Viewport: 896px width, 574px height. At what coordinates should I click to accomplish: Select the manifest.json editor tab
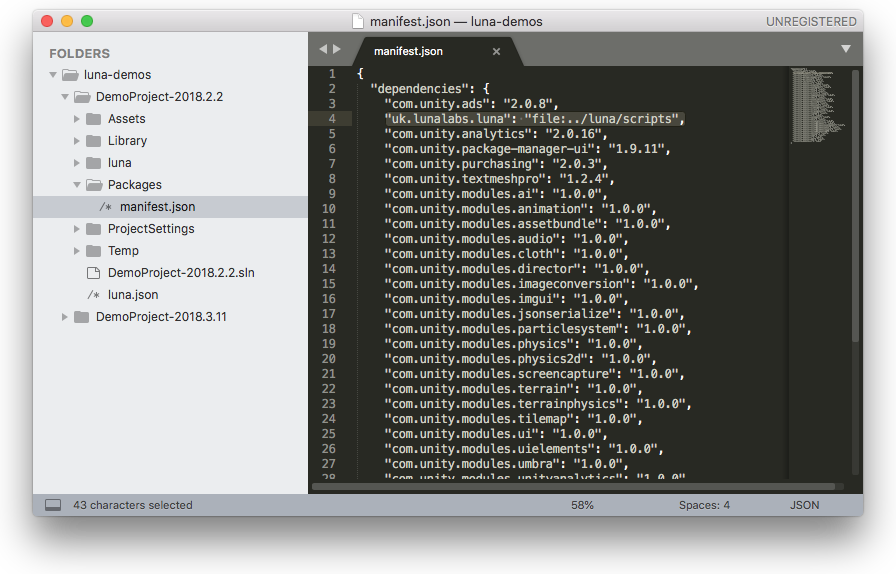[408, 51]
